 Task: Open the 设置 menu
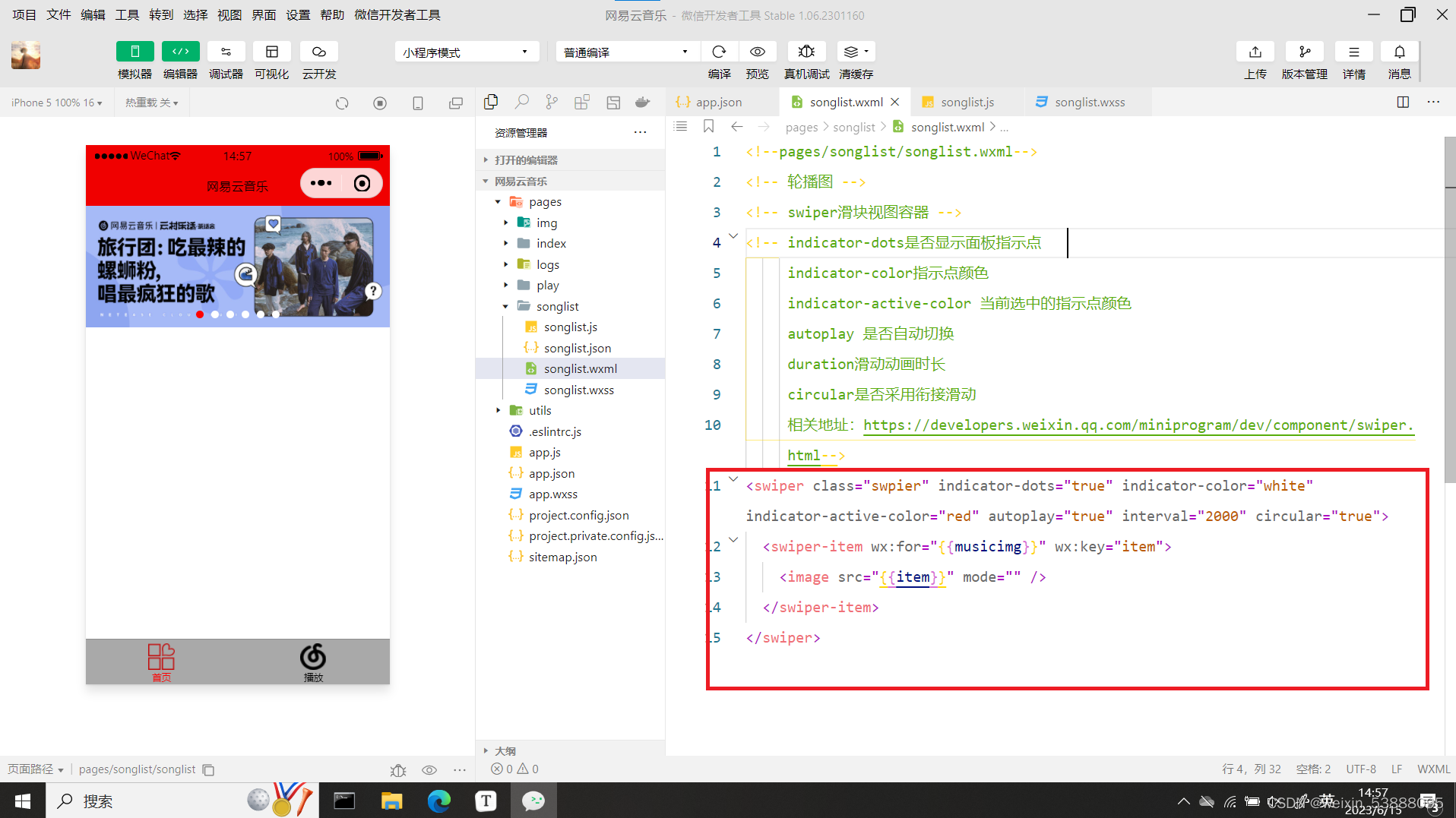coord(298,15)
